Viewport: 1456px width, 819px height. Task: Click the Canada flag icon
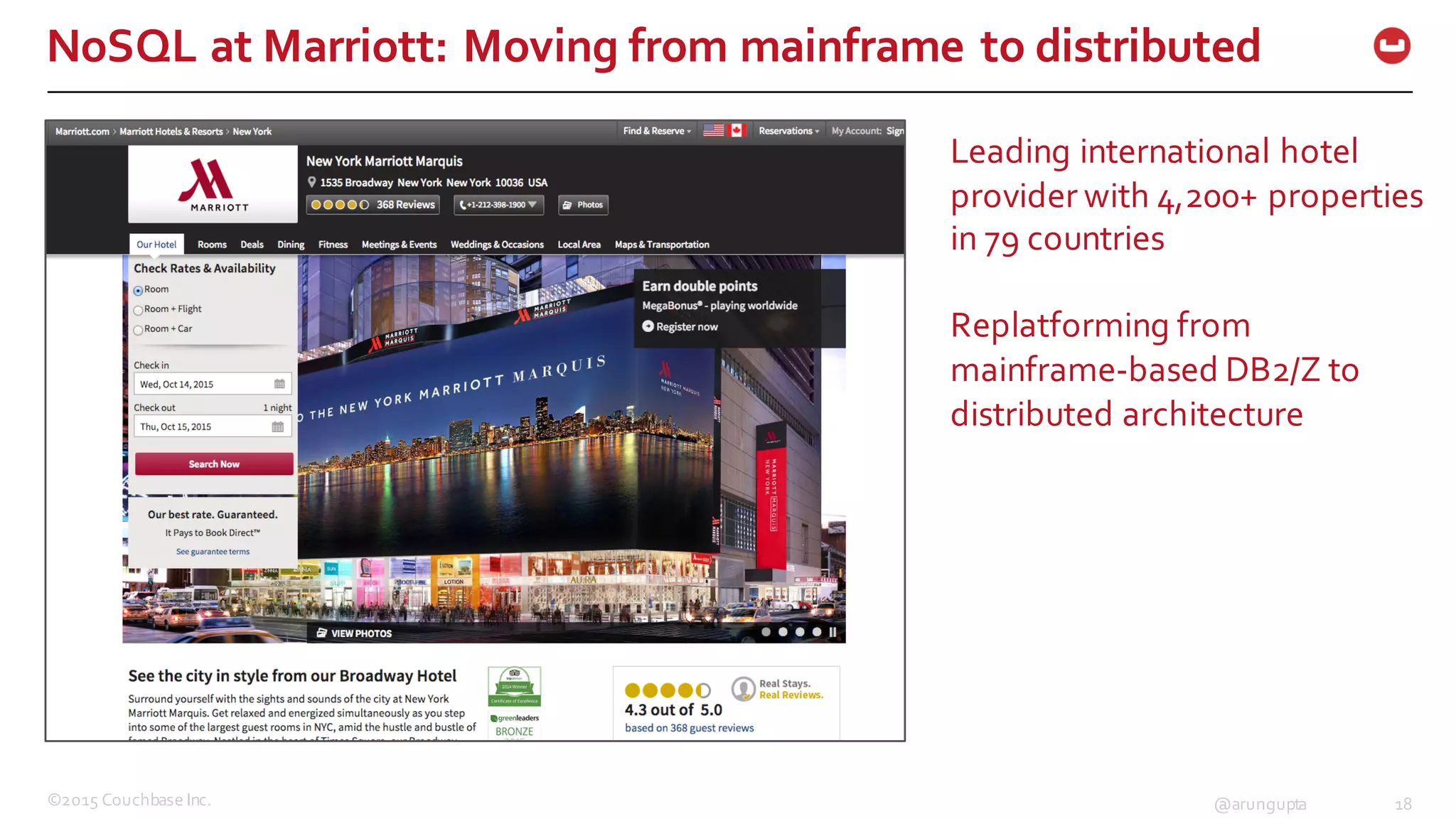tap(737, 130)
